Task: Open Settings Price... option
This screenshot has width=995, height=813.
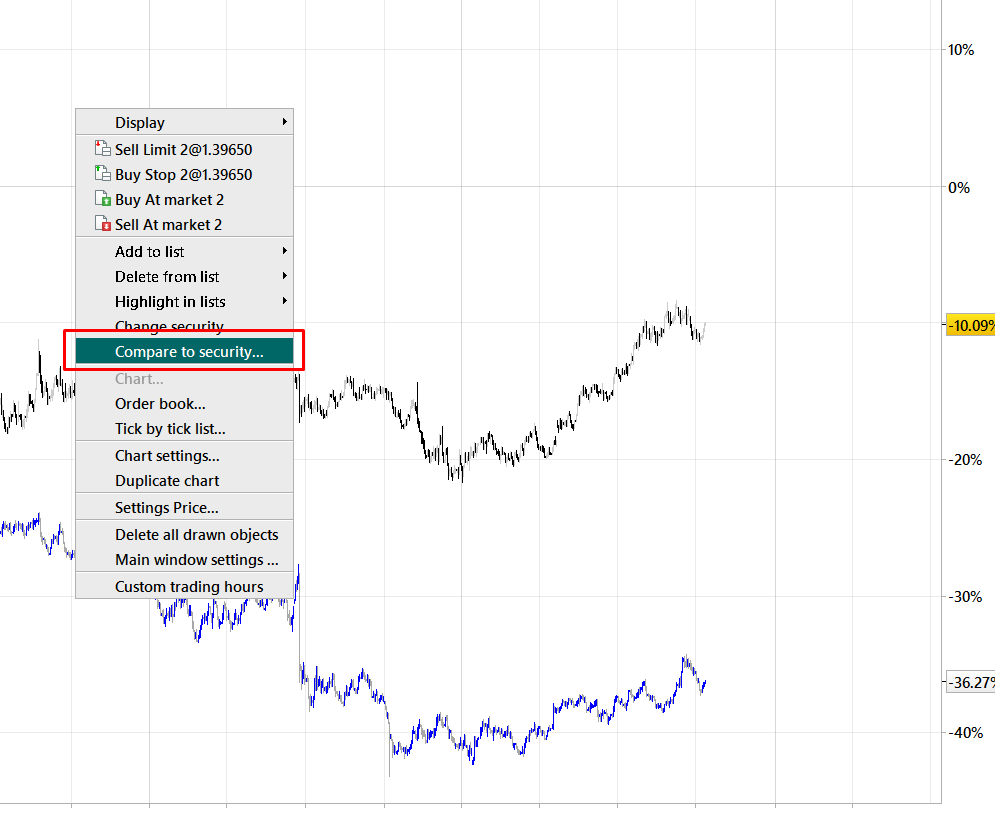Action: tap(166, 507)
